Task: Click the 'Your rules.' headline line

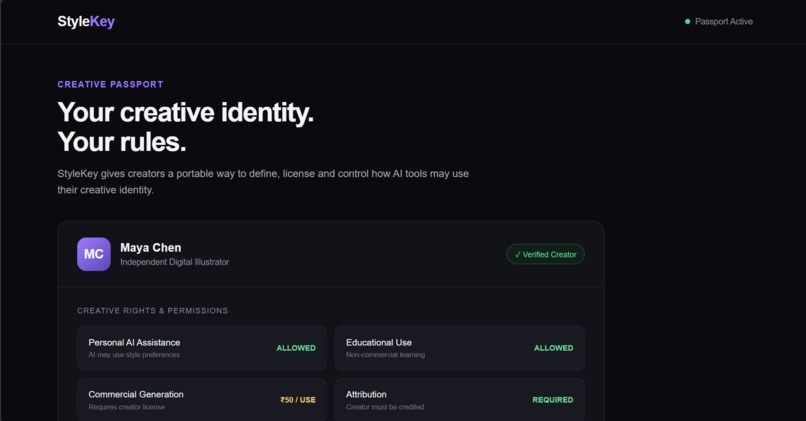Action: tap(122, 142)
